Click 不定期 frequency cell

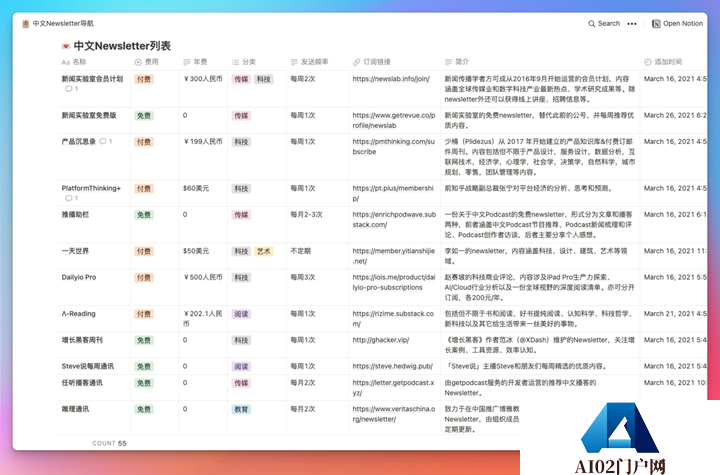(x=301, y=251)
